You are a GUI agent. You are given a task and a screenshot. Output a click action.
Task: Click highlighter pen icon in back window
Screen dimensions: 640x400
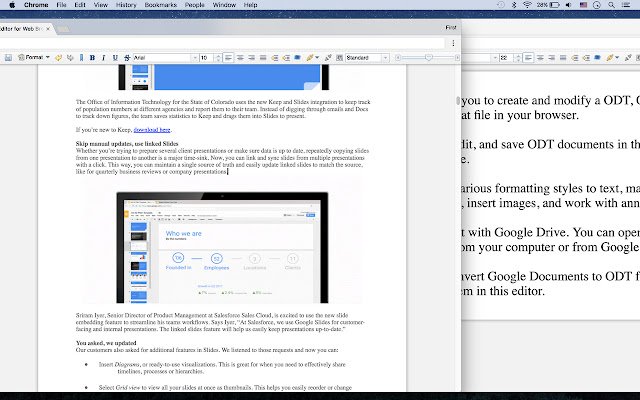[610, 58]
